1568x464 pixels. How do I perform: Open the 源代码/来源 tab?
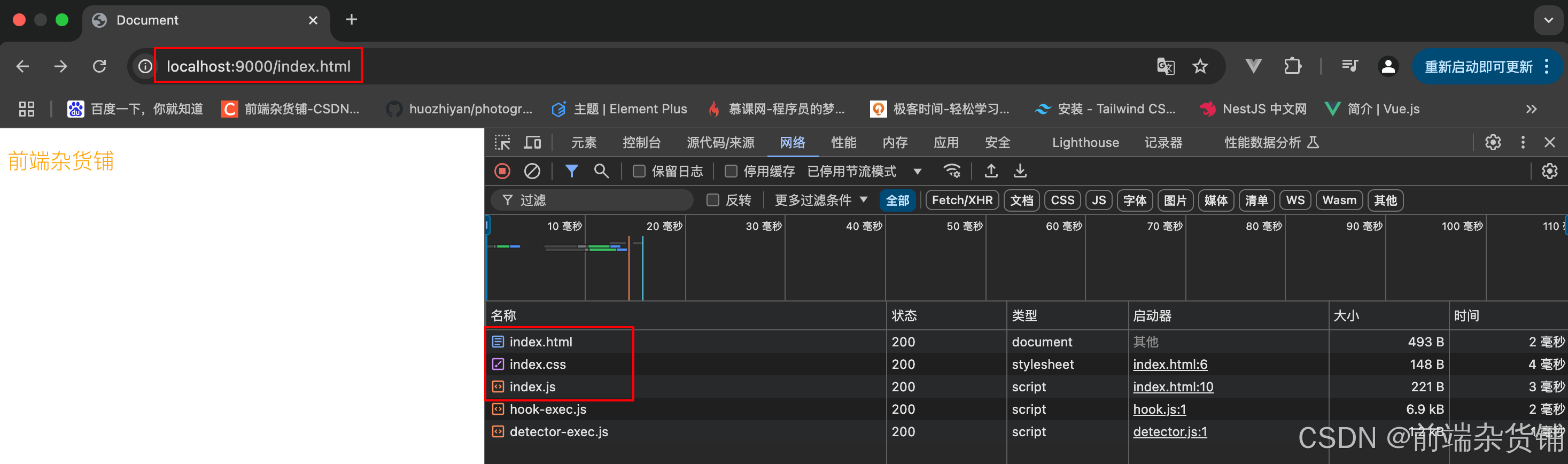click(720, 143)
